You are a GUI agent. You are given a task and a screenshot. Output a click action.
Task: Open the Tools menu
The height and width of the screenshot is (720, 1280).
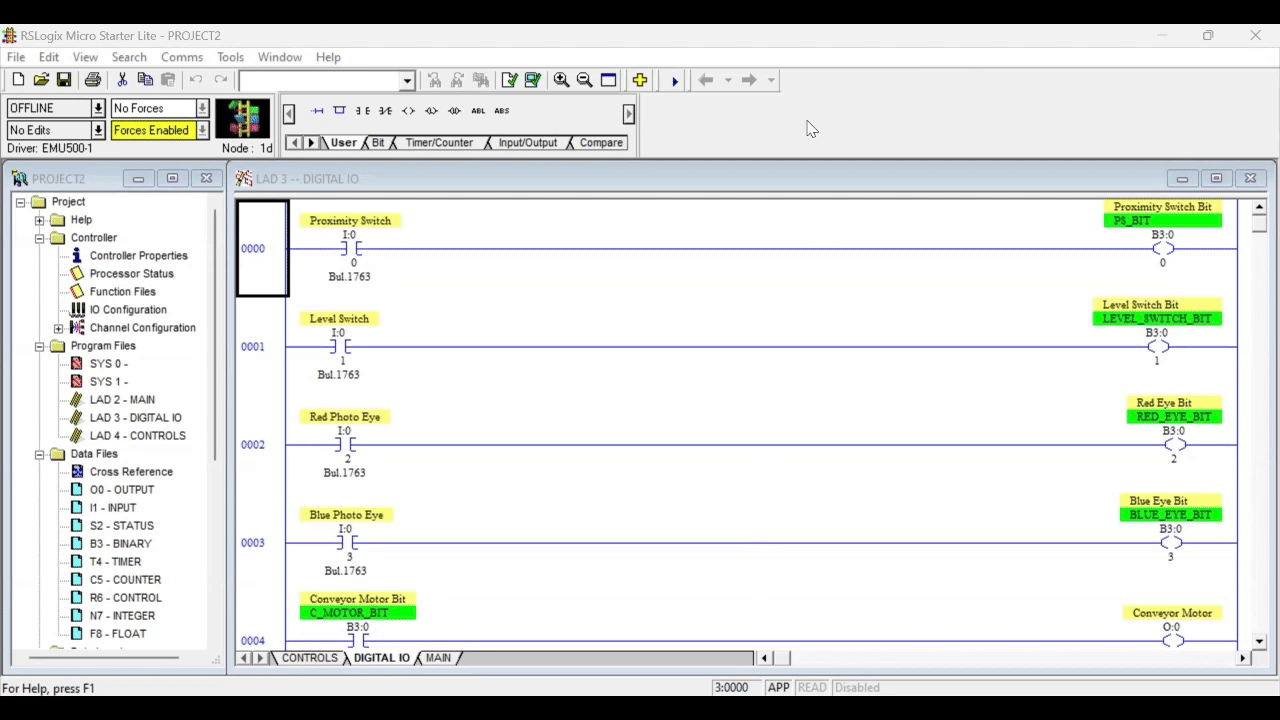coord(230,57)
